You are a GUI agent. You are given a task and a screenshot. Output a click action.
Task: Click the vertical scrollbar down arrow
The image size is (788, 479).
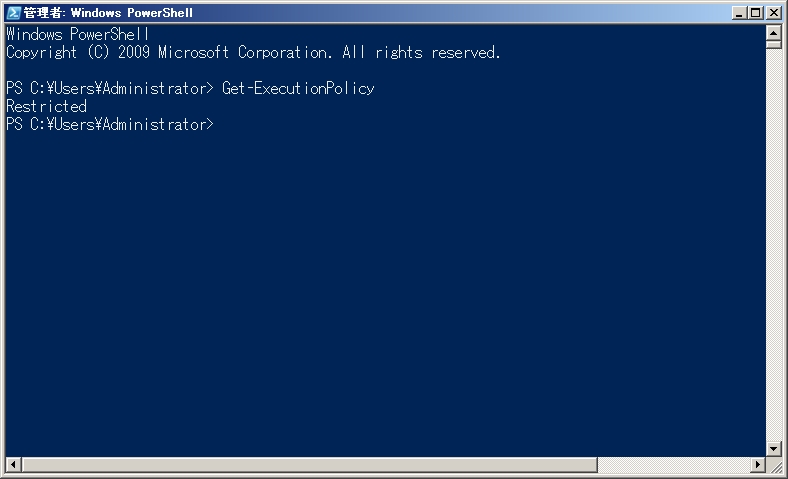773,449
